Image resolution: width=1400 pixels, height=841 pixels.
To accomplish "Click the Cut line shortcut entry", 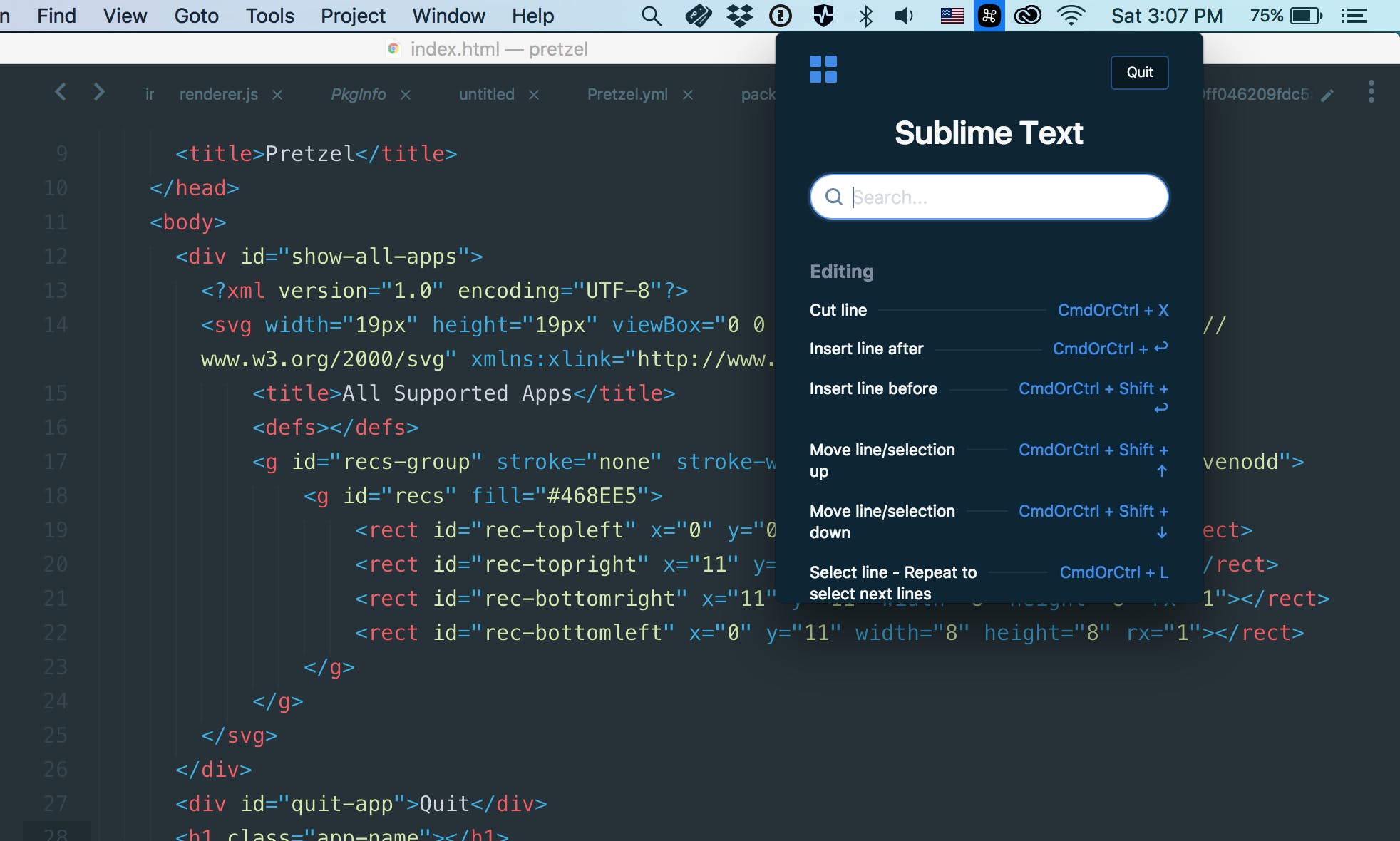I will coord(989,310).
